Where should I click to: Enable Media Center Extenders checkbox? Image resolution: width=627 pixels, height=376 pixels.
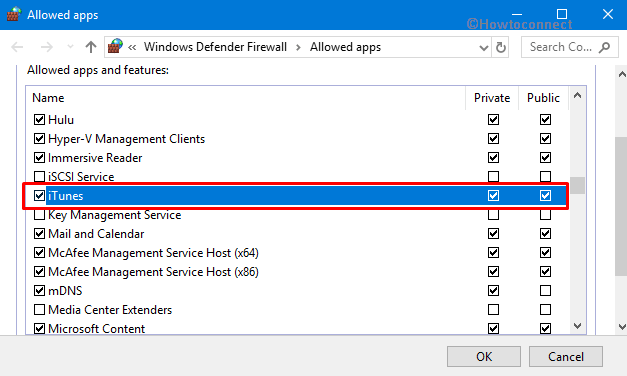[x=39, y=310]
